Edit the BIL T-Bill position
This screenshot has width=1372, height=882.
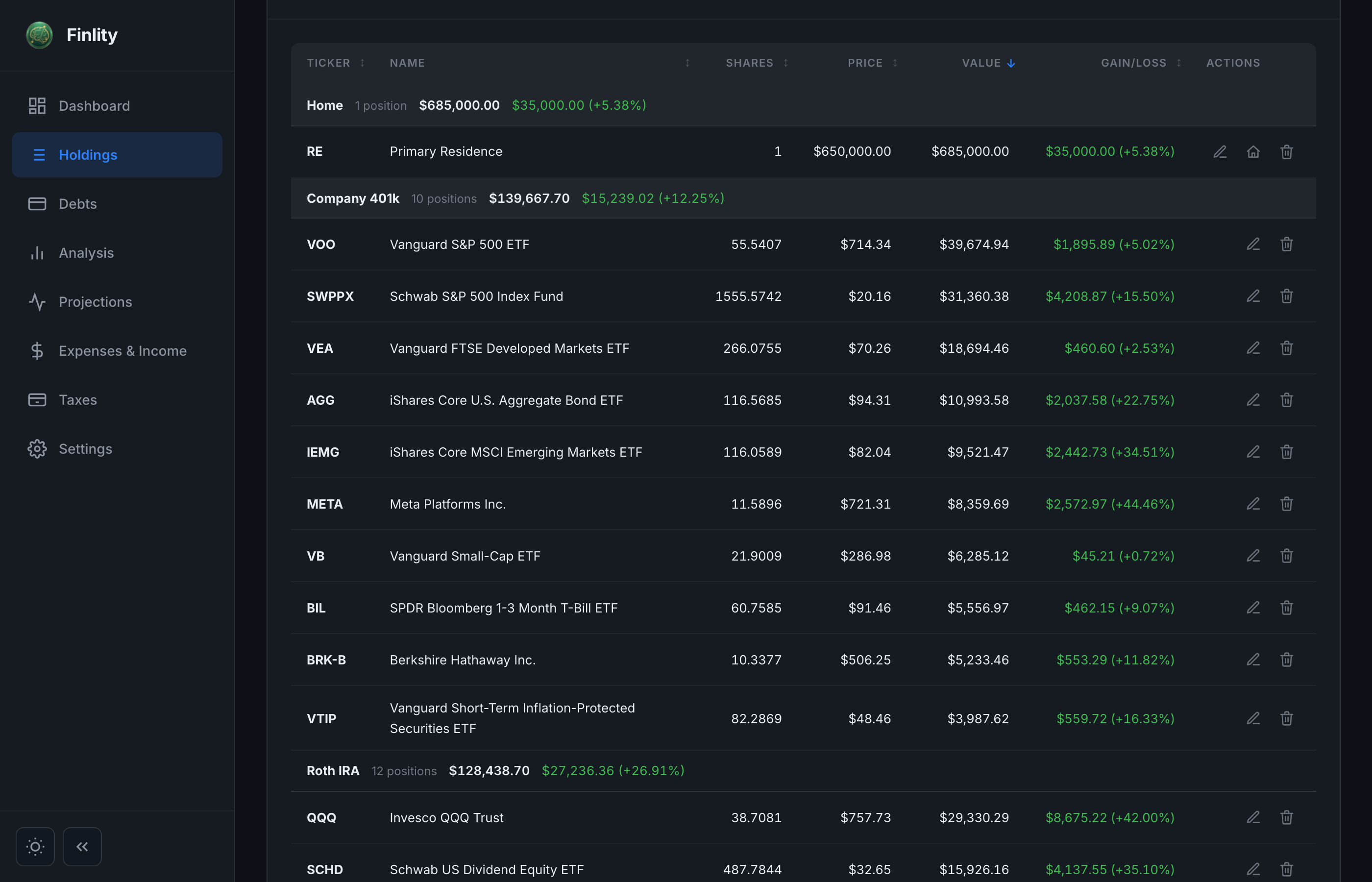point(1253,608)
